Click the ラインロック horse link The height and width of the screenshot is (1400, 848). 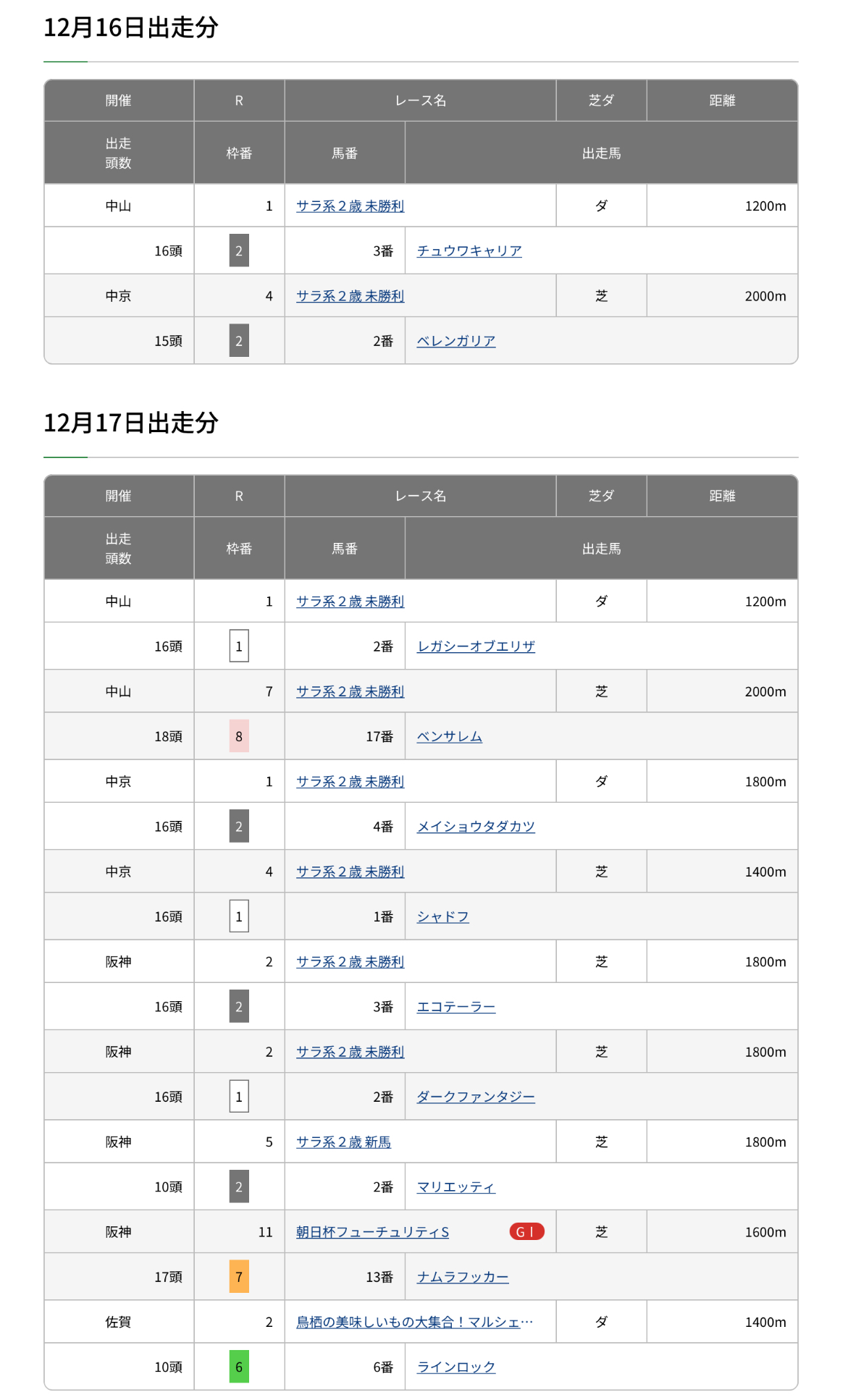coord(456,1367)
